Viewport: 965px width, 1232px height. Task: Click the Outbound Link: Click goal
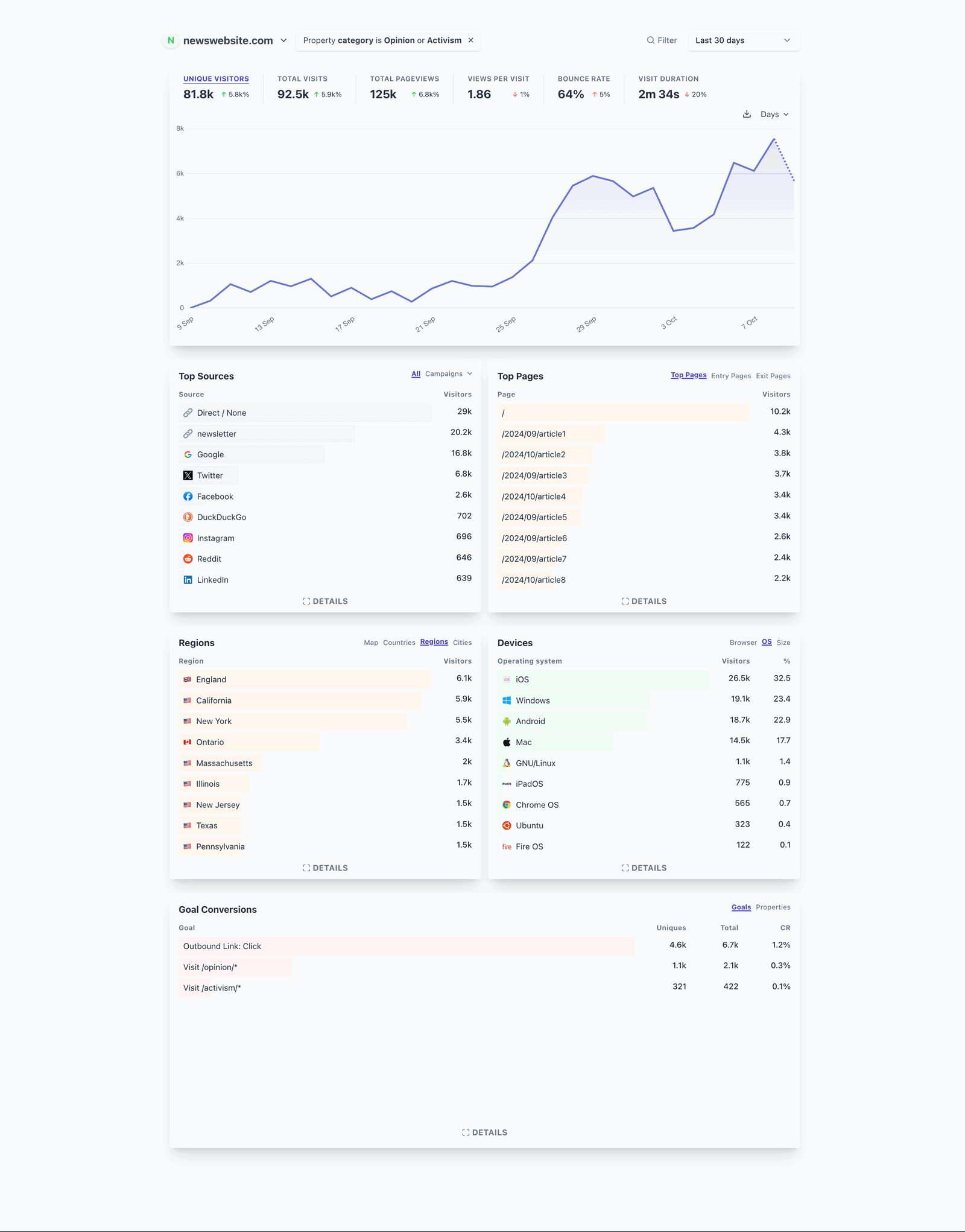(x=485, y=946)
